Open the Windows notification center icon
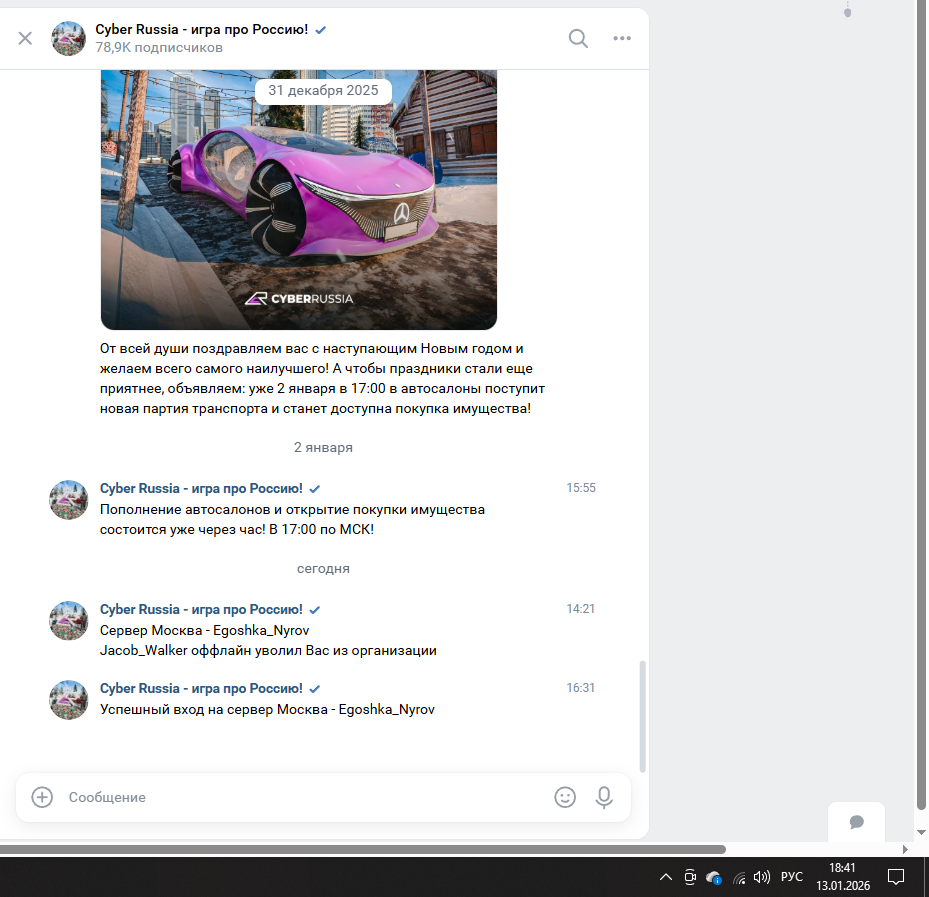 (x=895, y=877)
